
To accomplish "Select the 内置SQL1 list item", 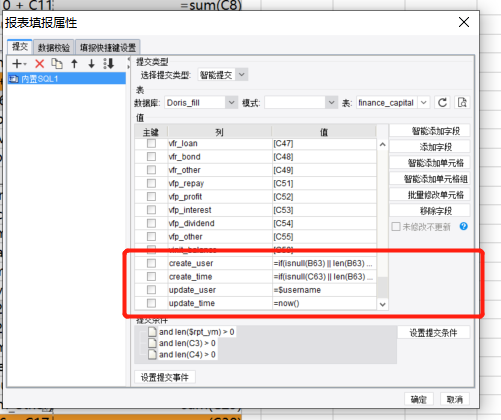I will 67,79.
